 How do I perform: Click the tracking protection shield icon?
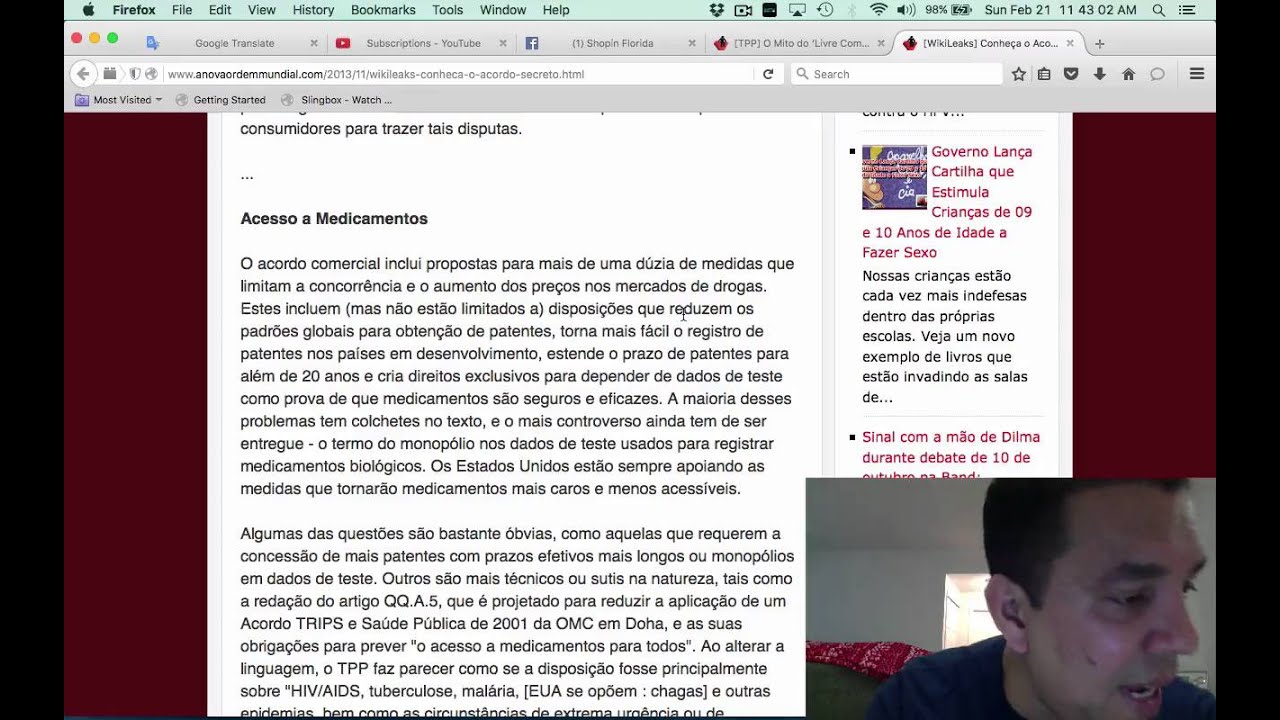[134, 74]
